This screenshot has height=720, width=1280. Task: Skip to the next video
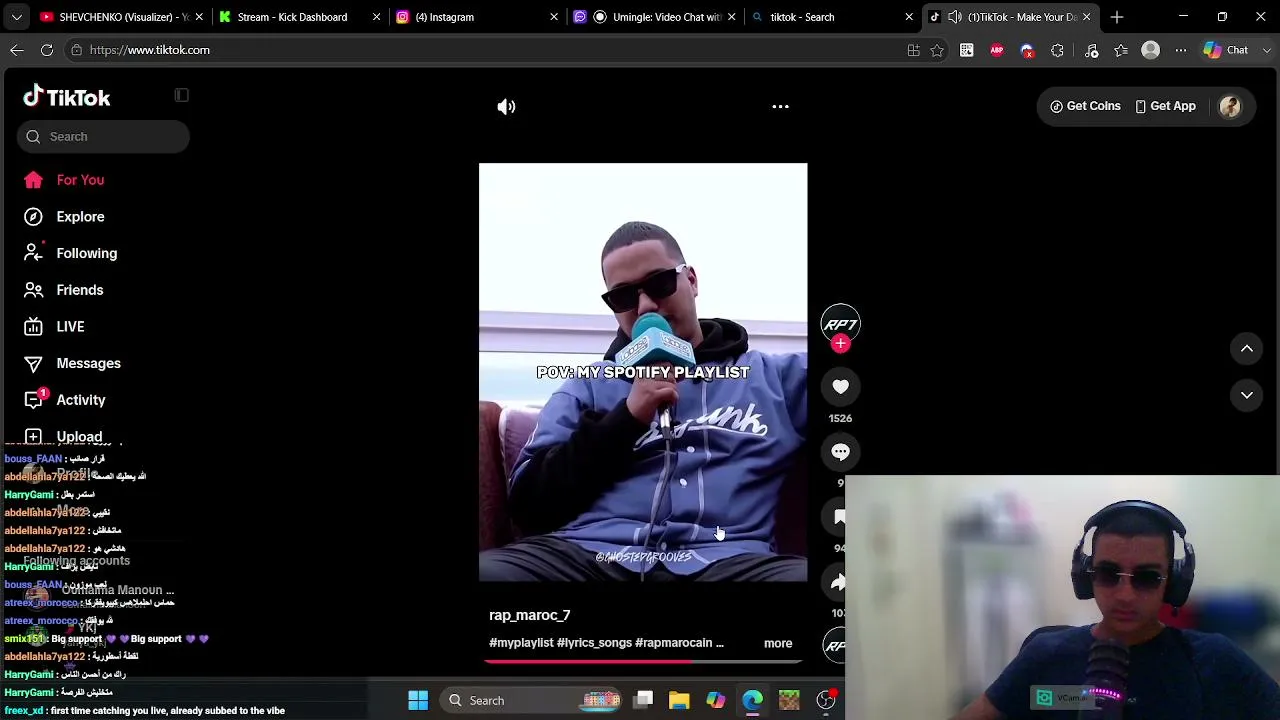(x=1247, y=395)
